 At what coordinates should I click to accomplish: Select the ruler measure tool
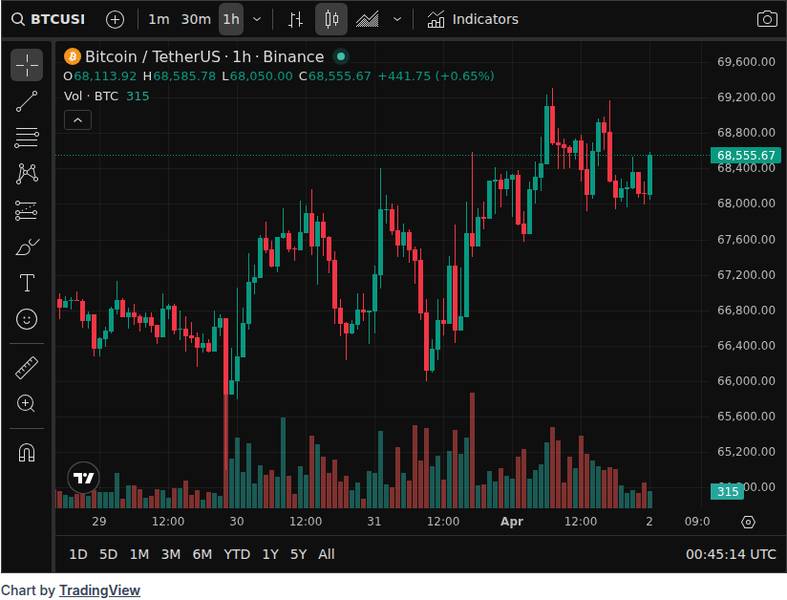point(27,368)
